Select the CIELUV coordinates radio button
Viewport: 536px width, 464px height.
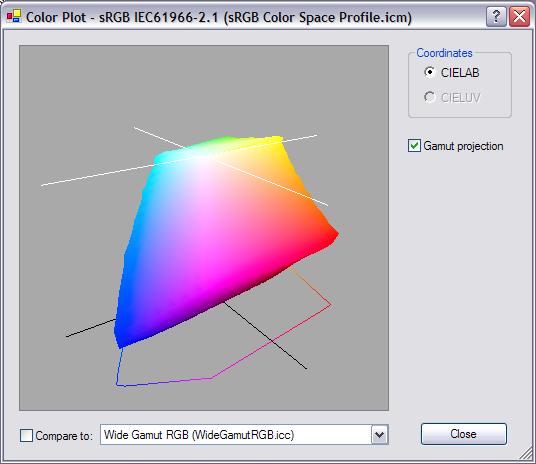[429, 97]
